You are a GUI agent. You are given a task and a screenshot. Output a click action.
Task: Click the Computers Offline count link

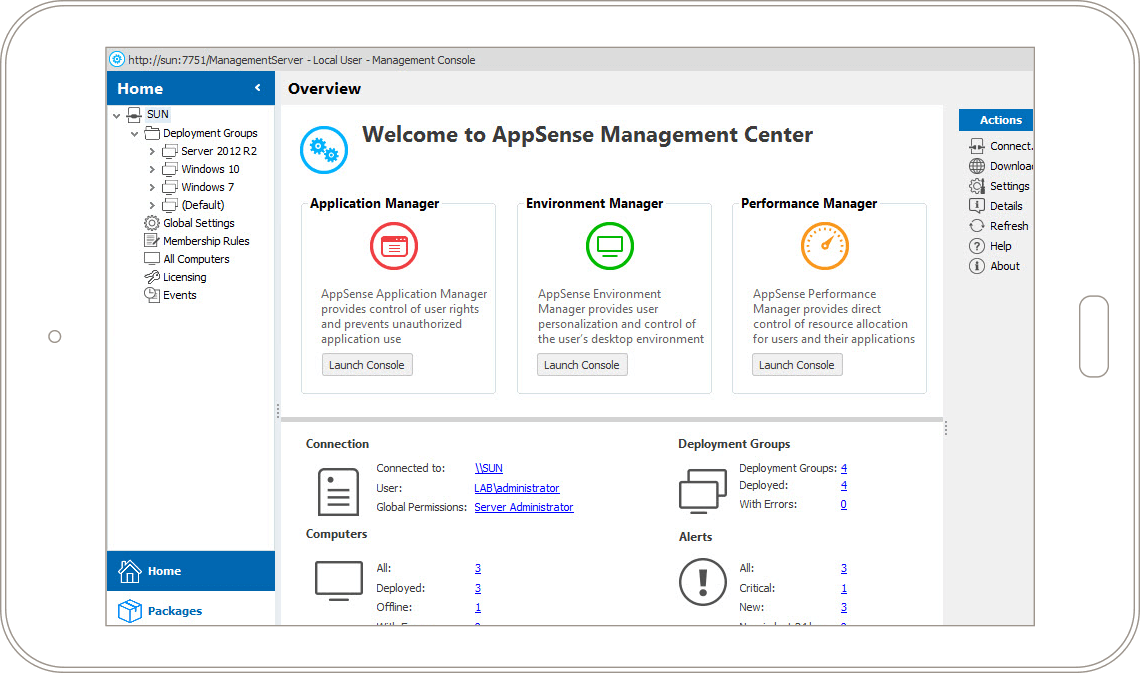click(478, 607)
